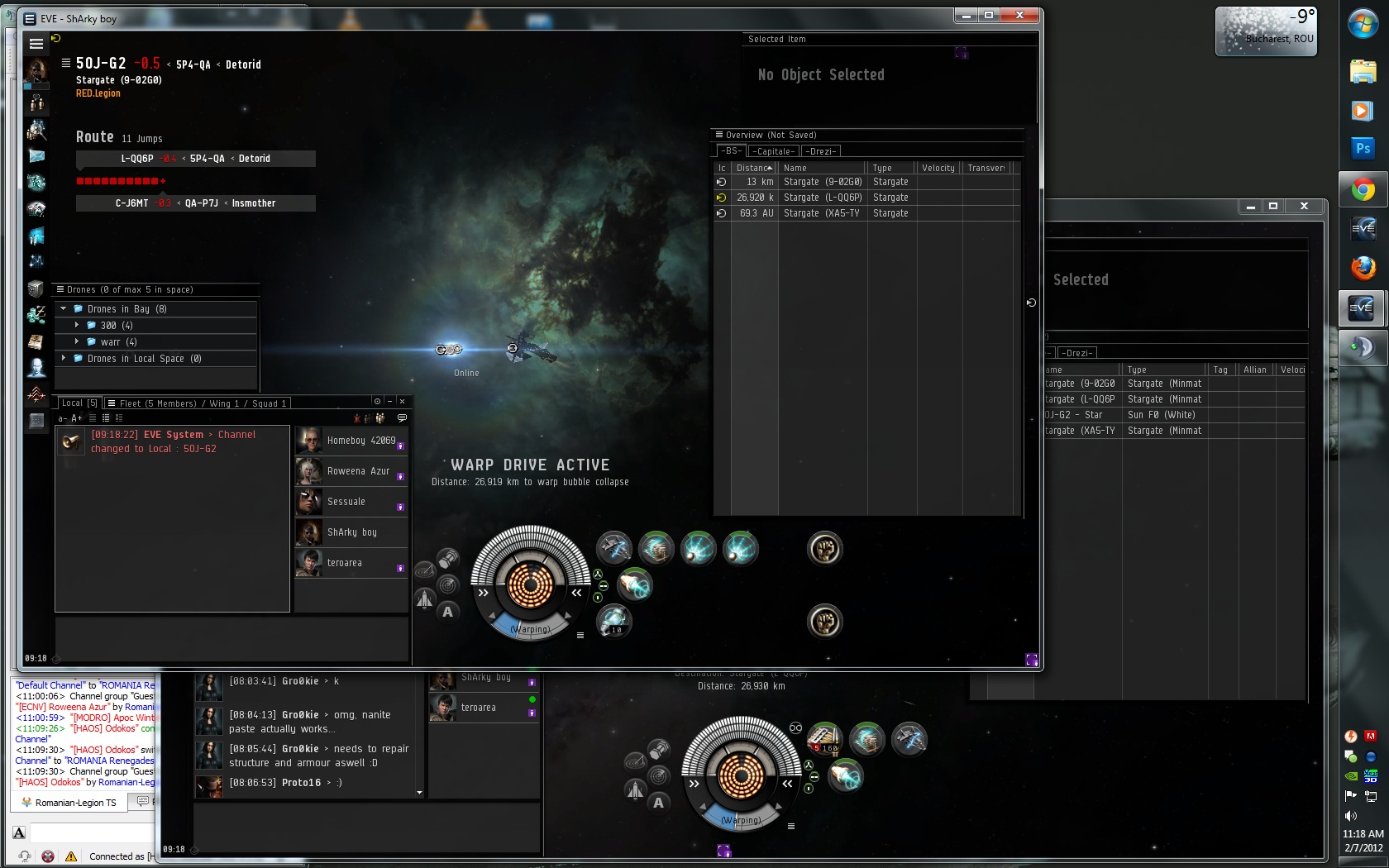Expand the warr (4) drone folder
This screenshot has height=868, width=1389.
(77, 342)
